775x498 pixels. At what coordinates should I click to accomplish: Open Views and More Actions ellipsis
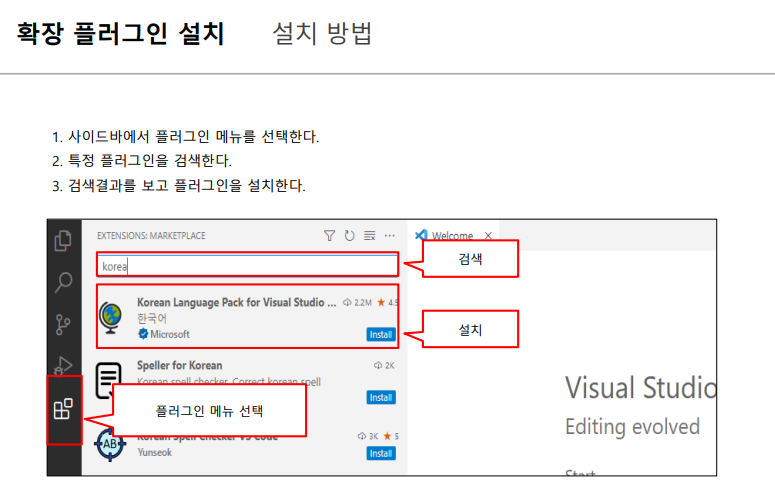coord(389,236)
